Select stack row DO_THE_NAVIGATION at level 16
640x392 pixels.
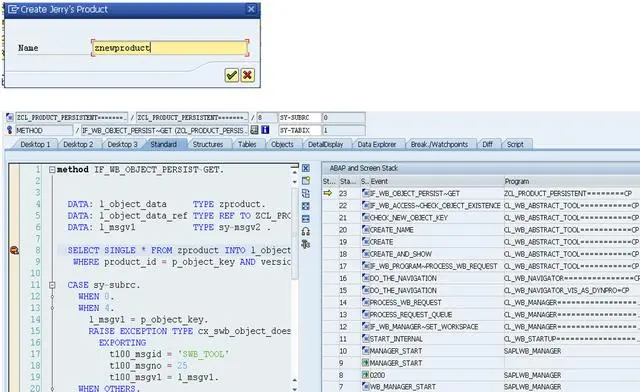[x=481, y=278]
